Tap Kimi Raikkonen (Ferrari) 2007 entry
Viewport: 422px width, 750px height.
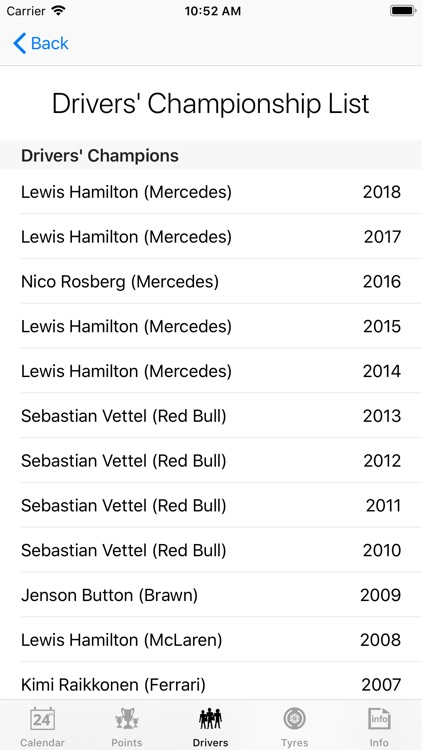[211, 681]
